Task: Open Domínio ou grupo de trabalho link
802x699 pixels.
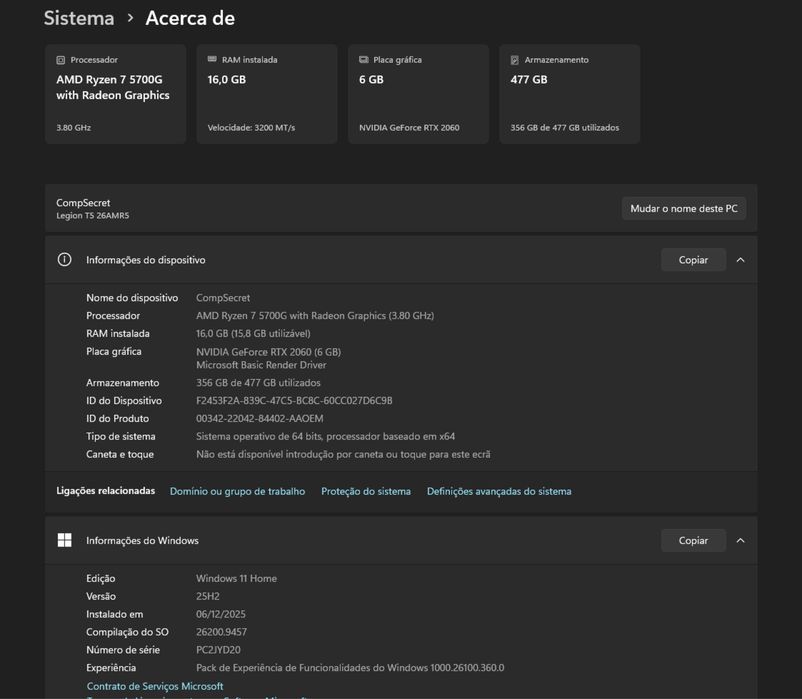Action: [x=237, y=491]
